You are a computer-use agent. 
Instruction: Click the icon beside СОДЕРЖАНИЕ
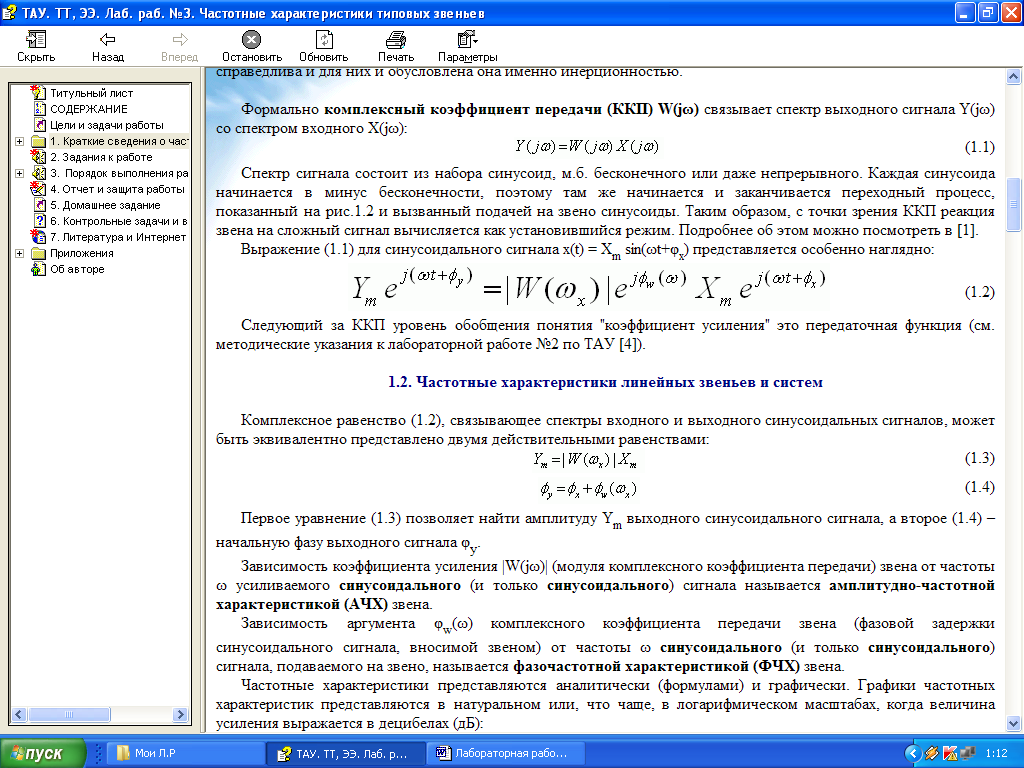[x=40, y=109]
